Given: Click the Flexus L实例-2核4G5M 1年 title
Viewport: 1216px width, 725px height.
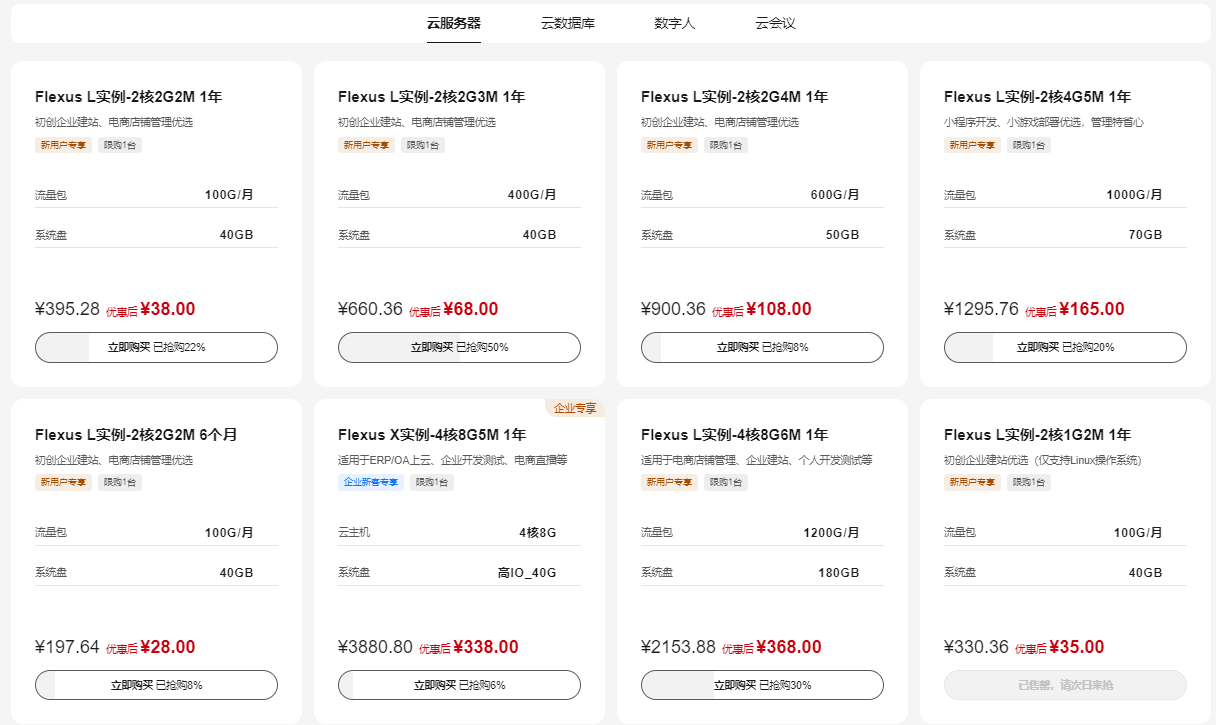Looking at the screenshot, I should [1037, 97].
